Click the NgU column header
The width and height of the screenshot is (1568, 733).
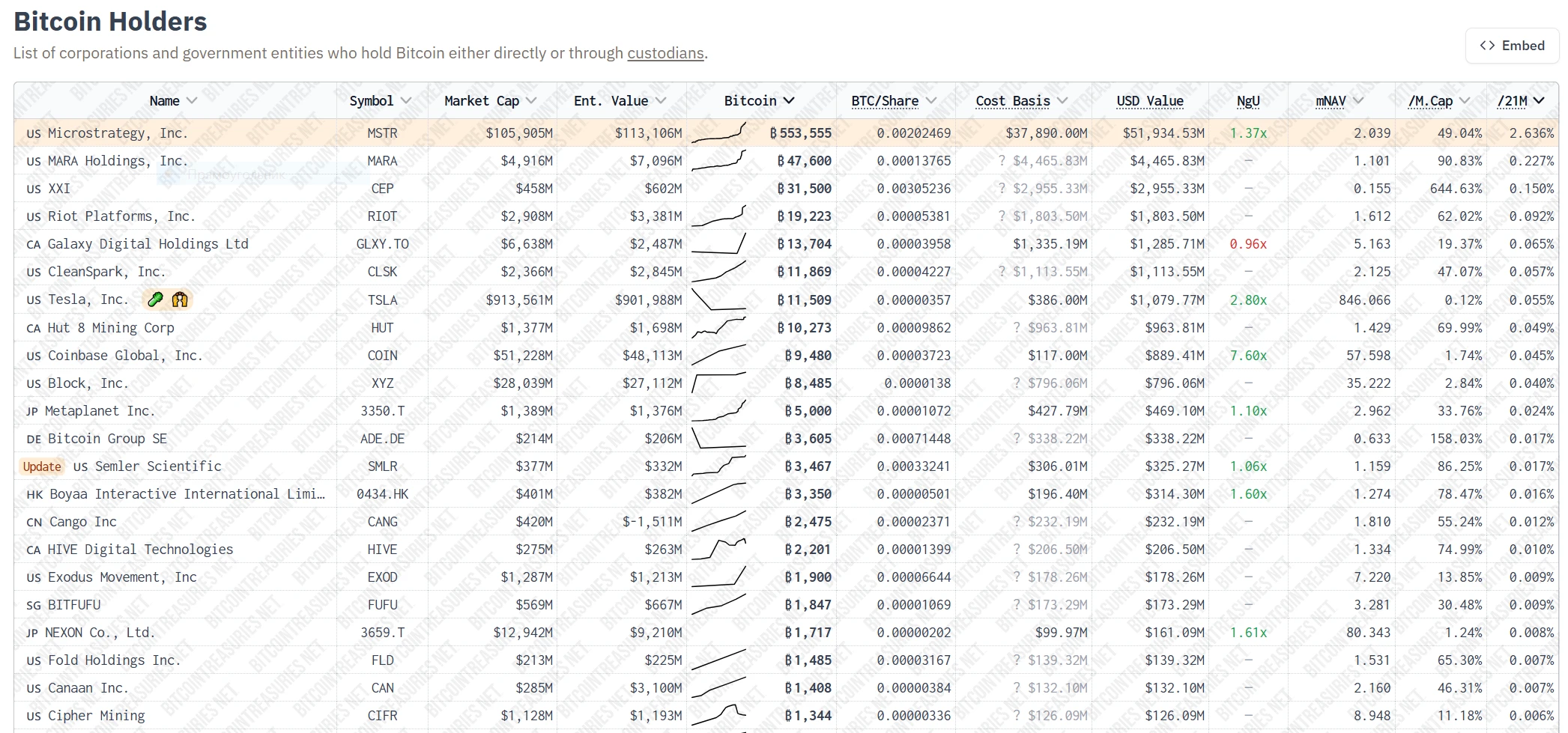(x=1248, y=101)
